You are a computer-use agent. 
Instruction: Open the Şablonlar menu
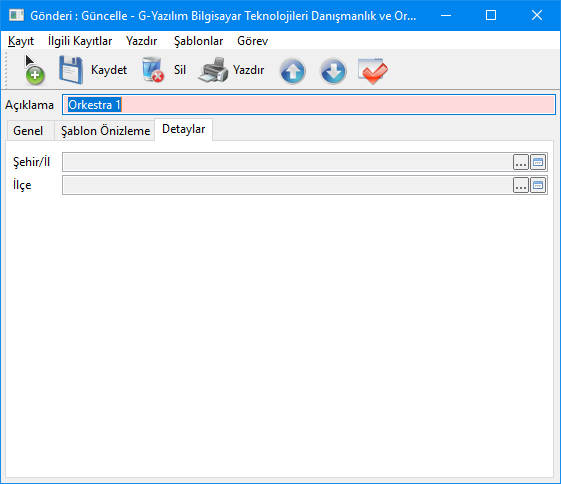[x=198, y=41]
